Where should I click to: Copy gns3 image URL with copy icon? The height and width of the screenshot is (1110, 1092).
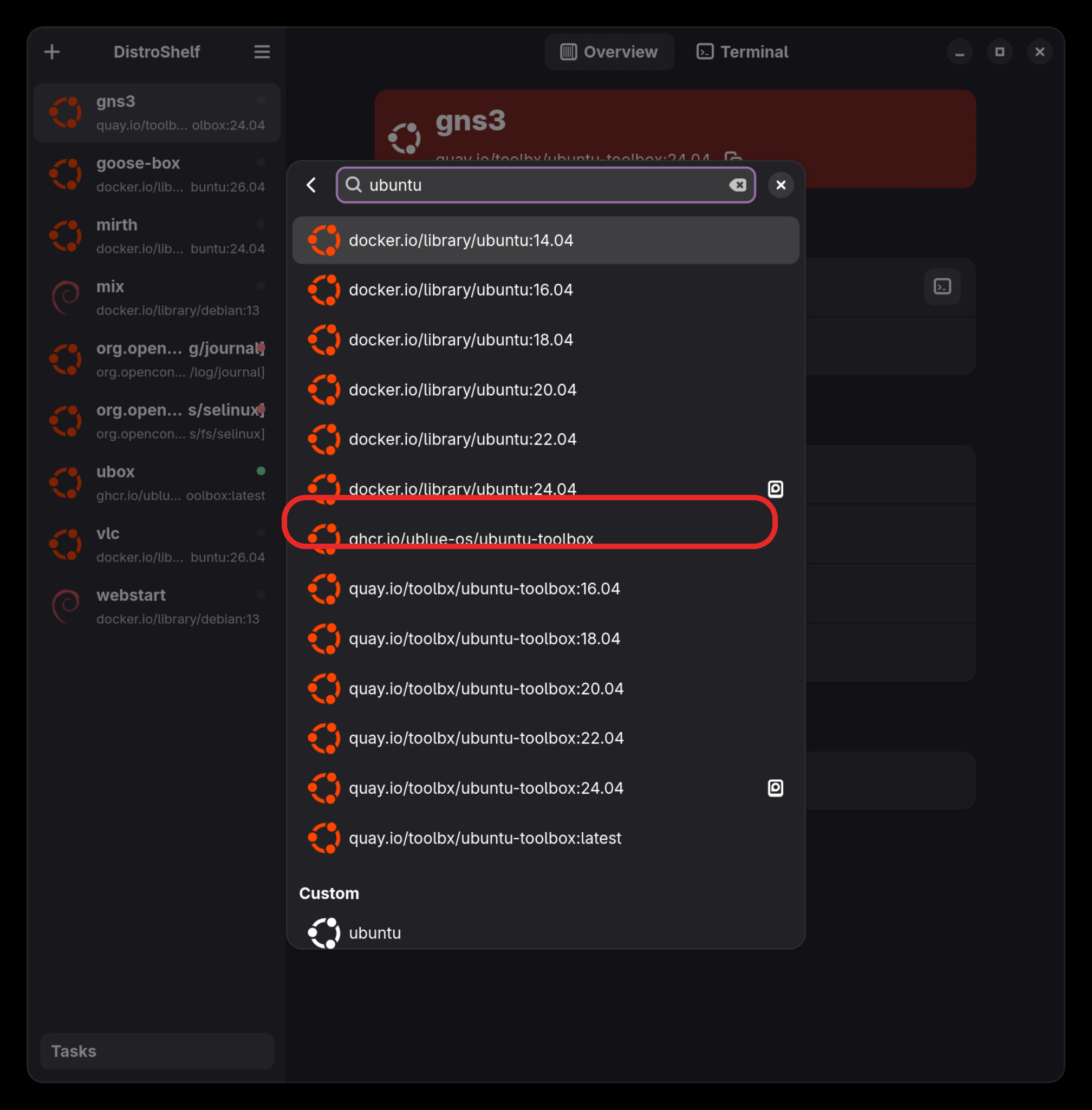pos(733,158)
